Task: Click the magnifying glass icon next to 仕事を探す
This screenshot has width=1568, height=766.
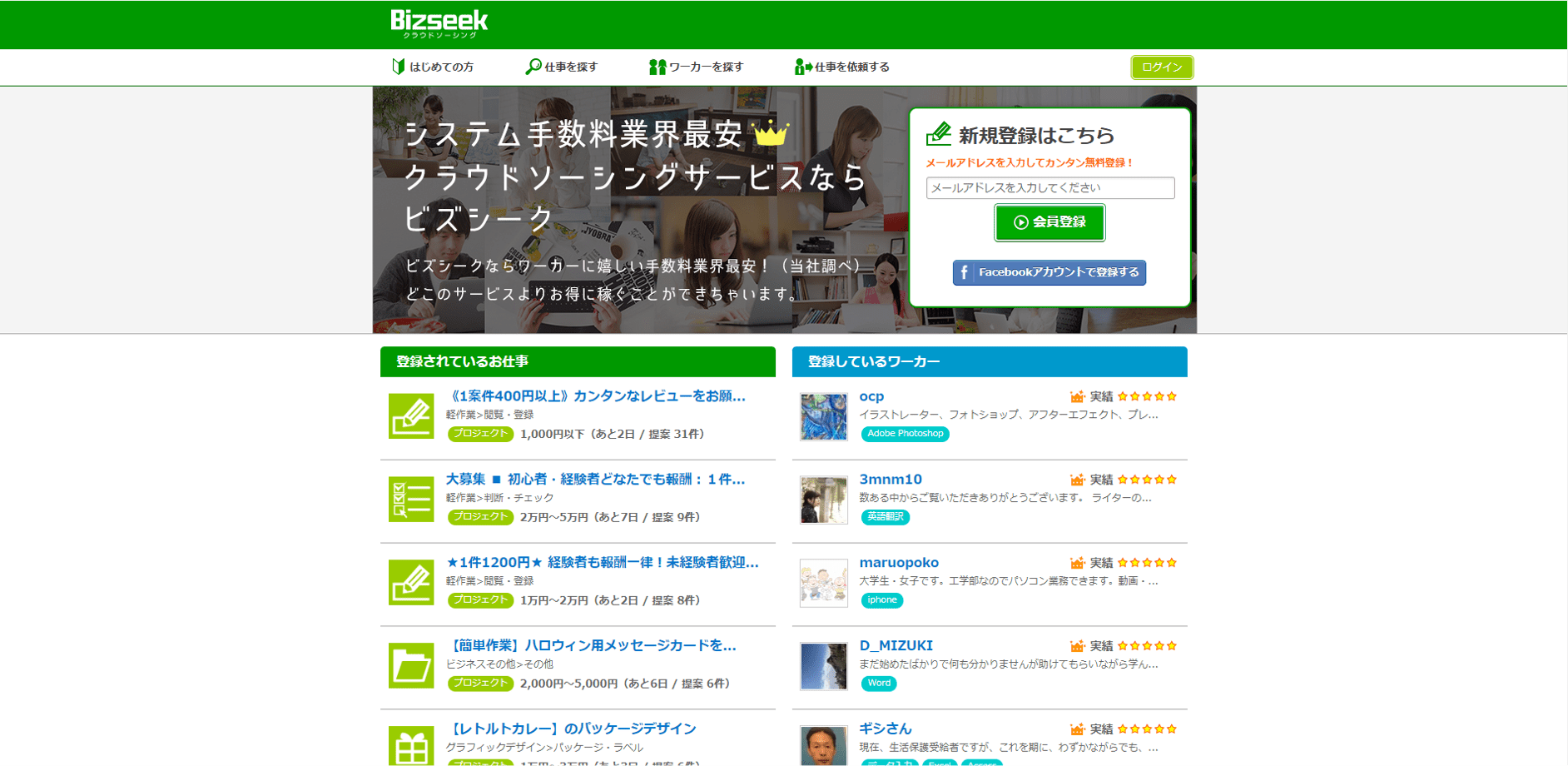Action: point(532,67)
